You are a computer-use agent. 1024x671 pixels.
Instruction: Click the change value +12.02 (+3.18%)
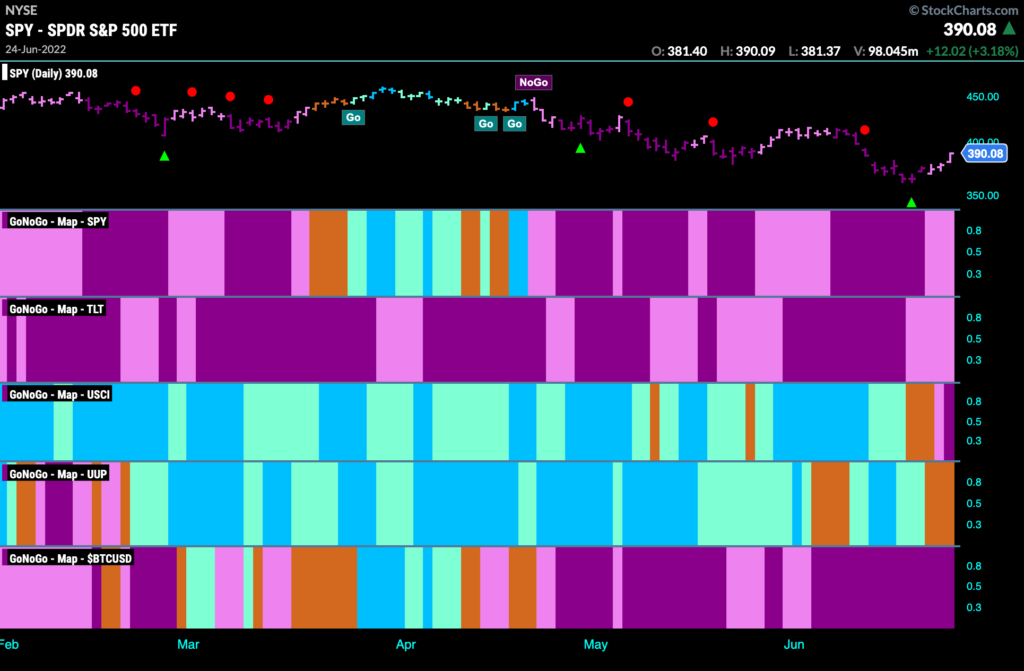[x=972, y=51]
